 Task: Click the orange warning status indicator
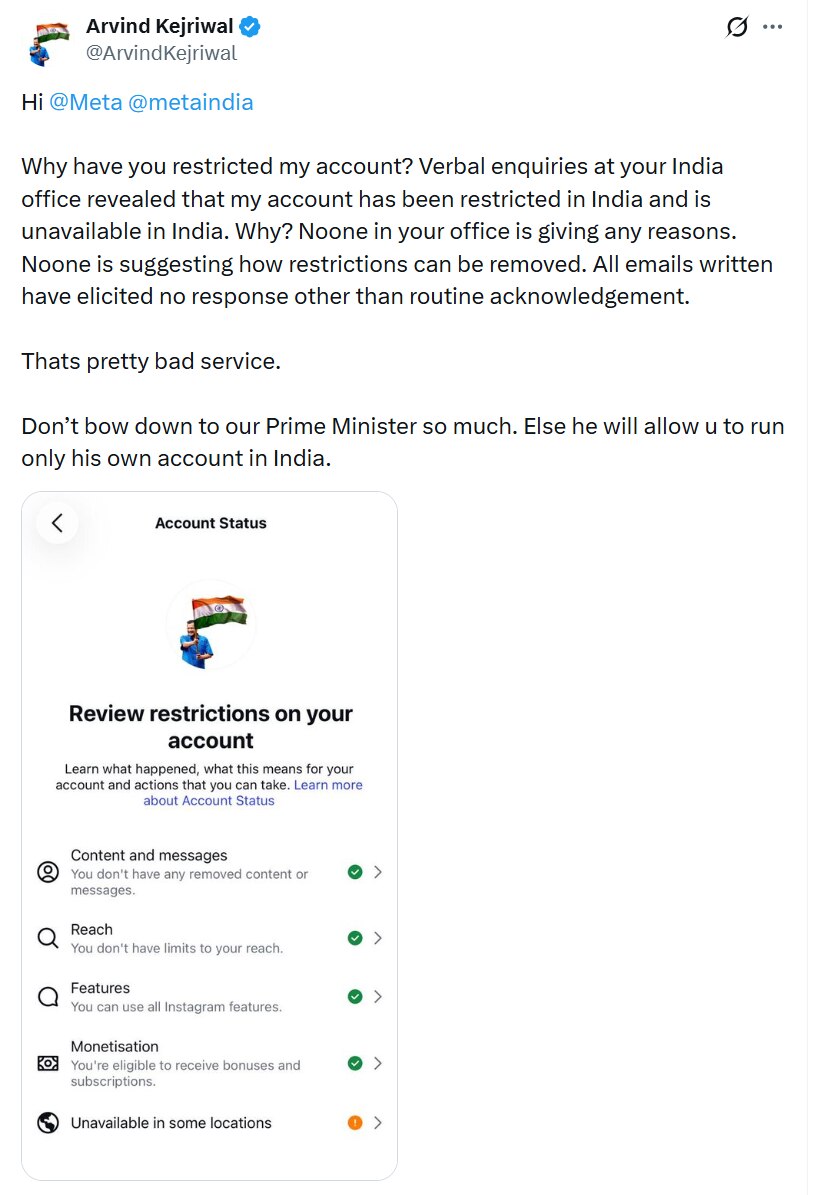tap(355, 1123)
